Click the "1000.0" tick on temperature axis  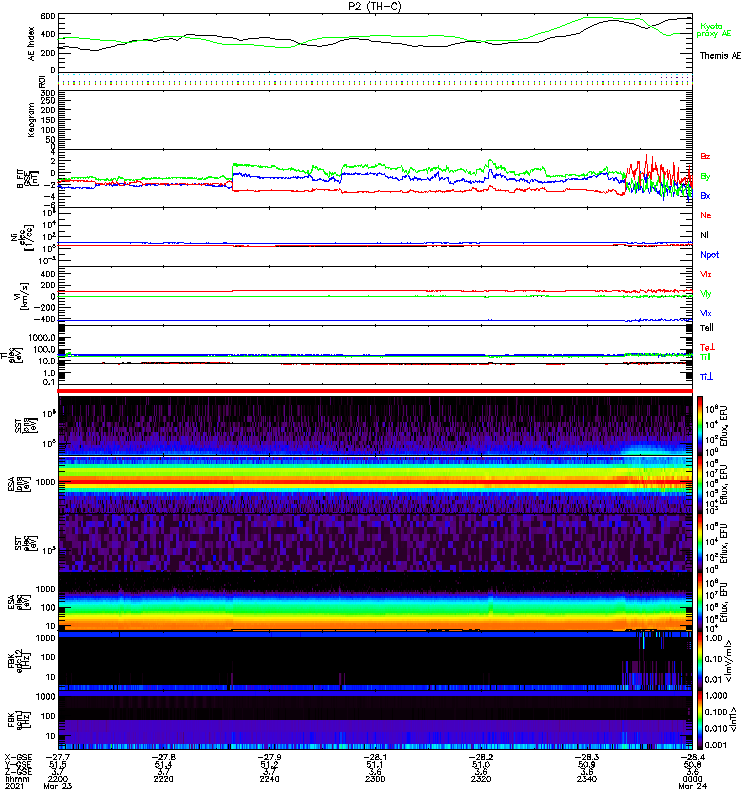(x=42, y=338)
